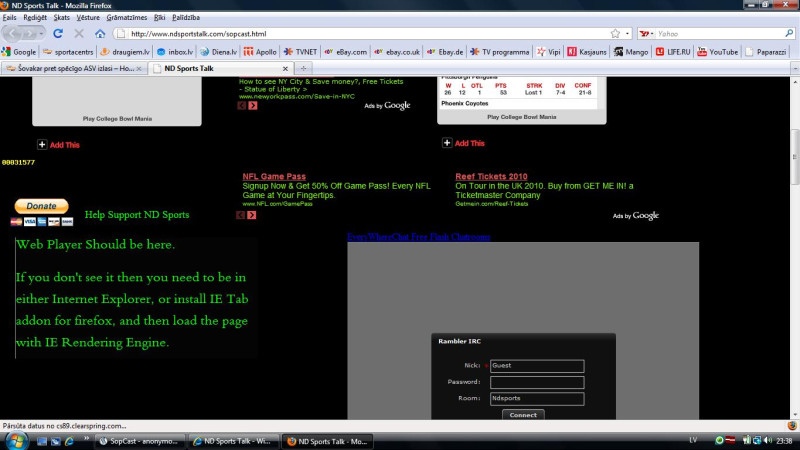Screen dimensions: 800x450
Task: Click the right Add This plus button
Action: tap(447, 143)
